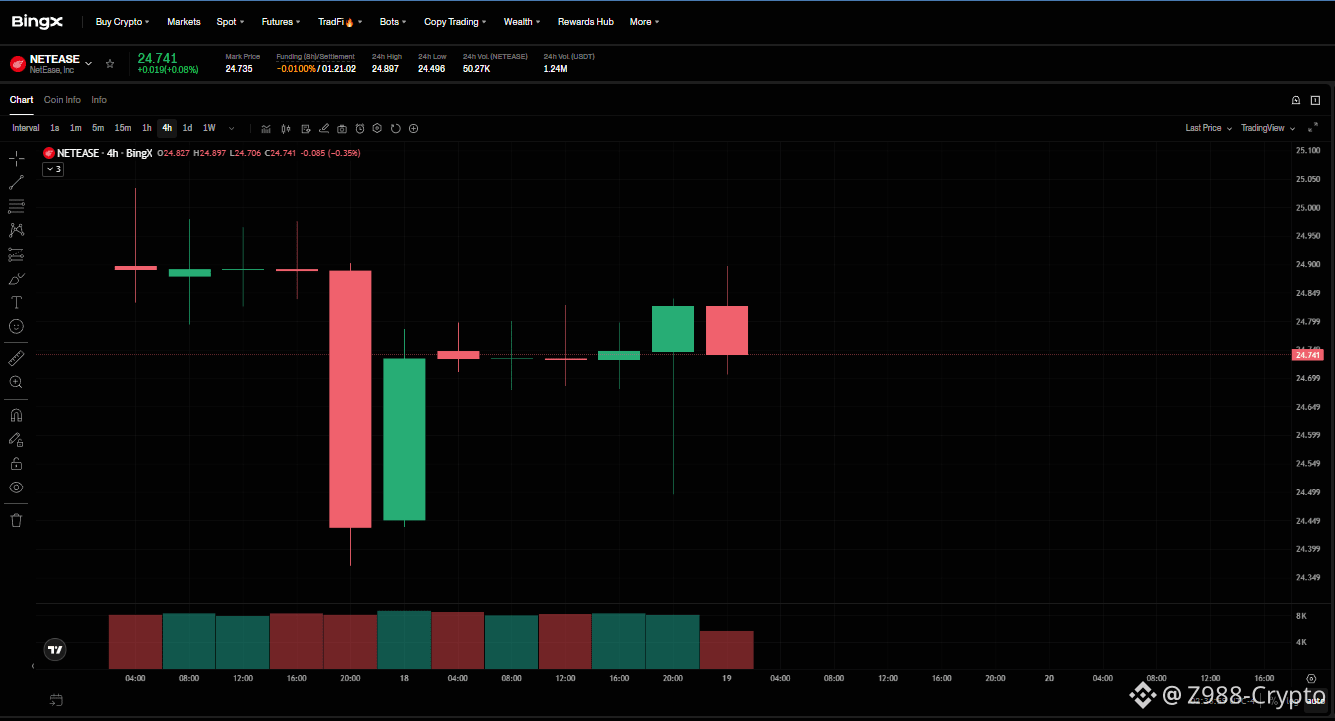Open the forecasting and measurement tools
Image resolution: width=1335 pixels, height=721 pixels.
click(x=16, y=254)
